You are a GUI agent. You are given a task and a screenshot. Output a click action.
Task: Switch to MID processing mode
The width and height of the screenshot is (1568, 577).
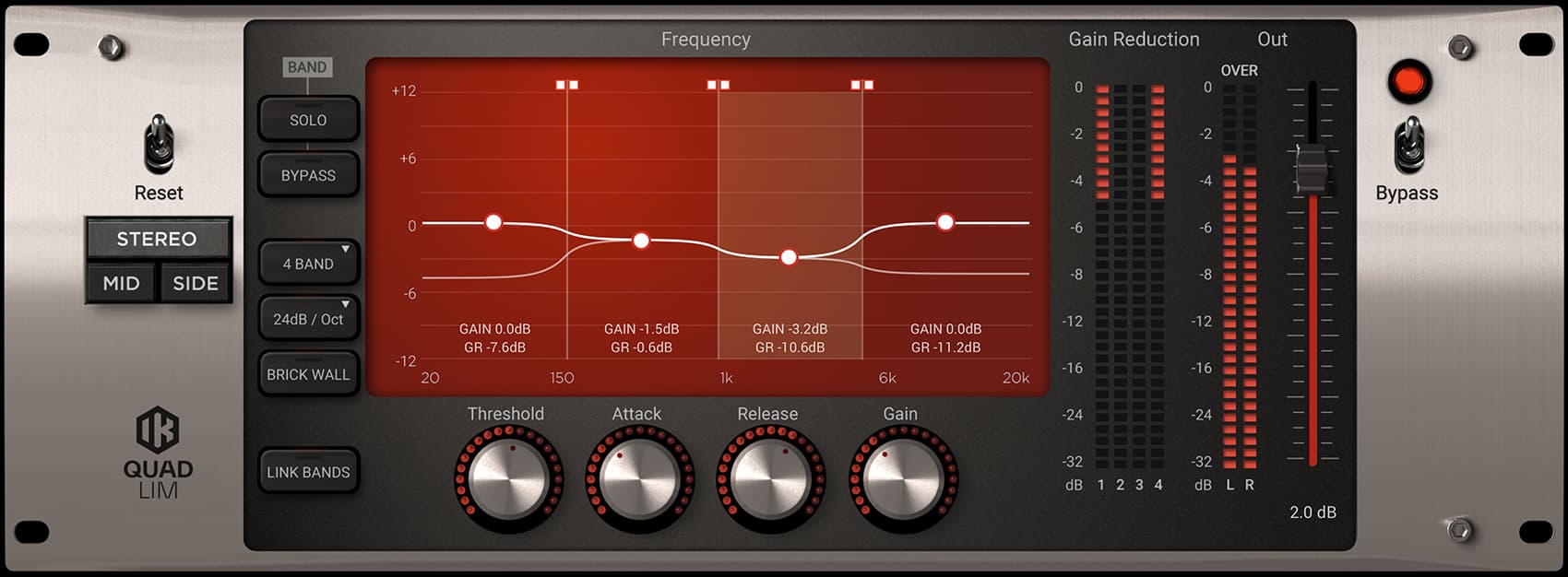coord(121,283)
